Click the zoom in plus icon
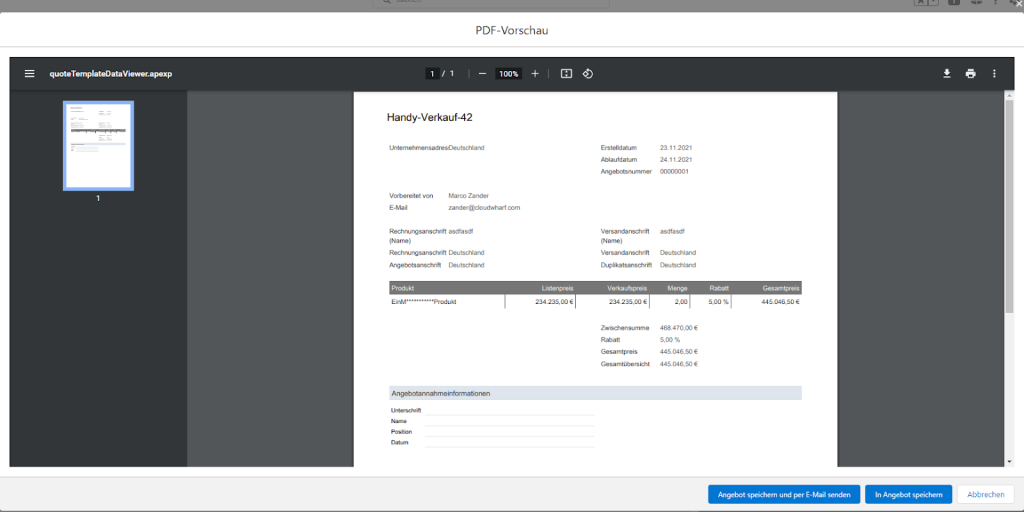The height and width of the screenshot is (512, 1024). click(x=535, y=74)
